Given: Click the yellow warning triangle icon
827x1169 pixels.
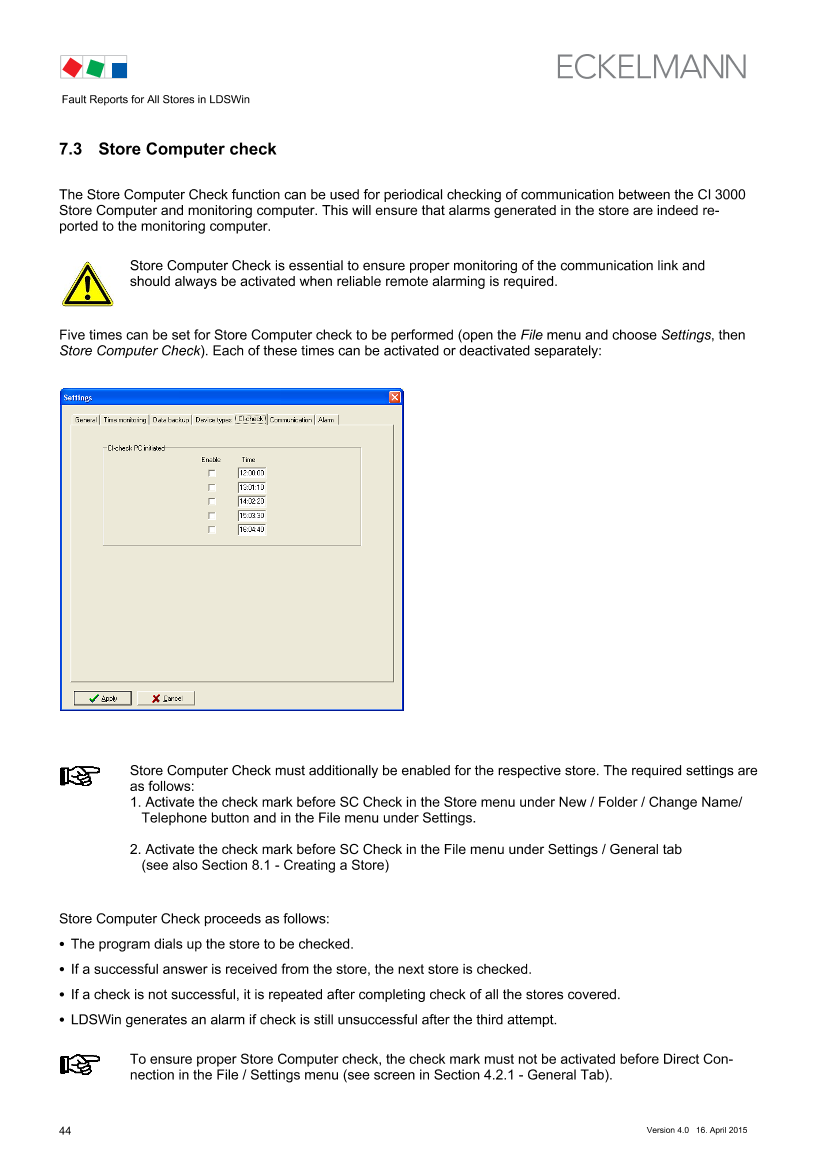Looking at the screenshot, I should click(x=86, y=284).
